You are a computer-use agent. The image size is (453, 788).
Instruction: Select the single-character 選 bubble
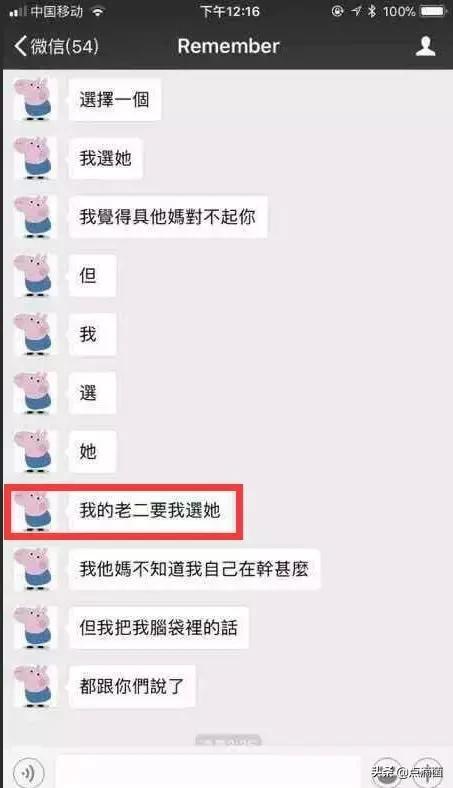[x=92, y=392]
